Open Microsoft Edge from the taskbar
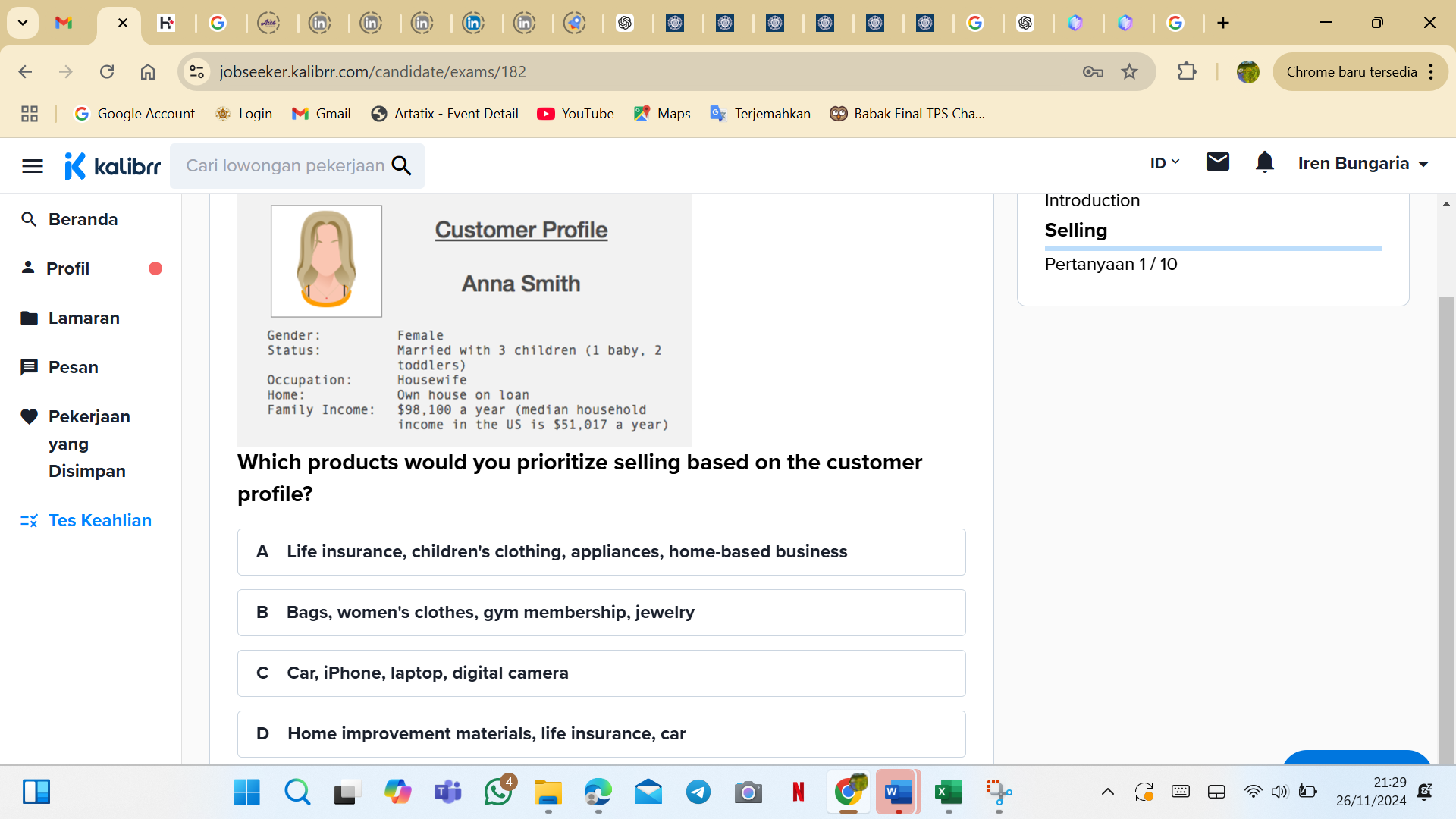This screenshot has height=819, width=1456. point(598,792)
